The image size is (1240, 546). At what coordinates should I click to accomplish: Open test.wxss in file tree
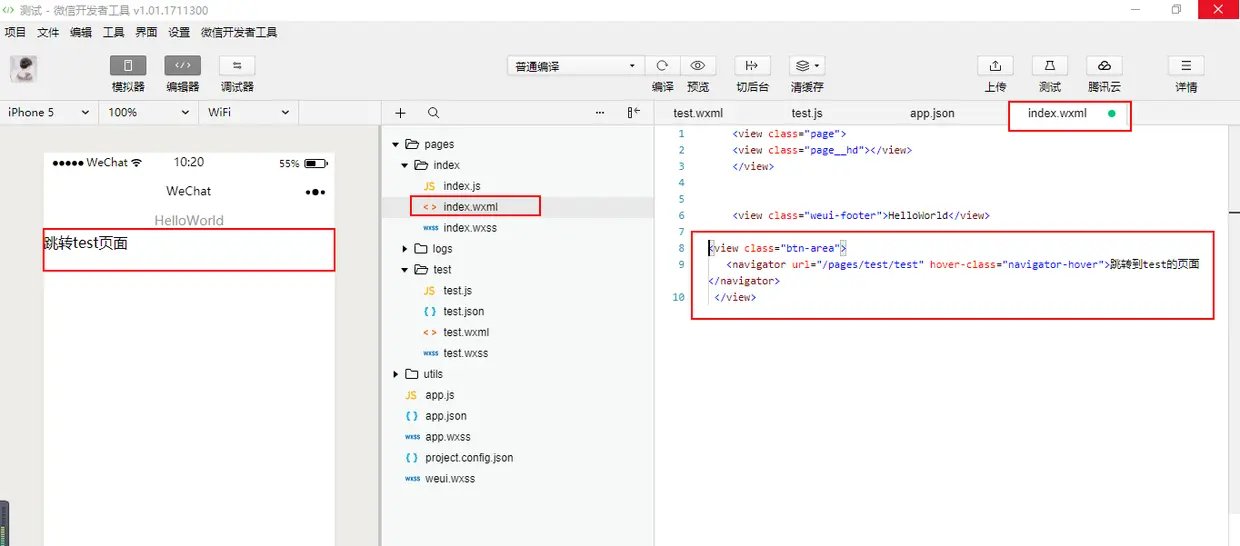coord(466,353)
